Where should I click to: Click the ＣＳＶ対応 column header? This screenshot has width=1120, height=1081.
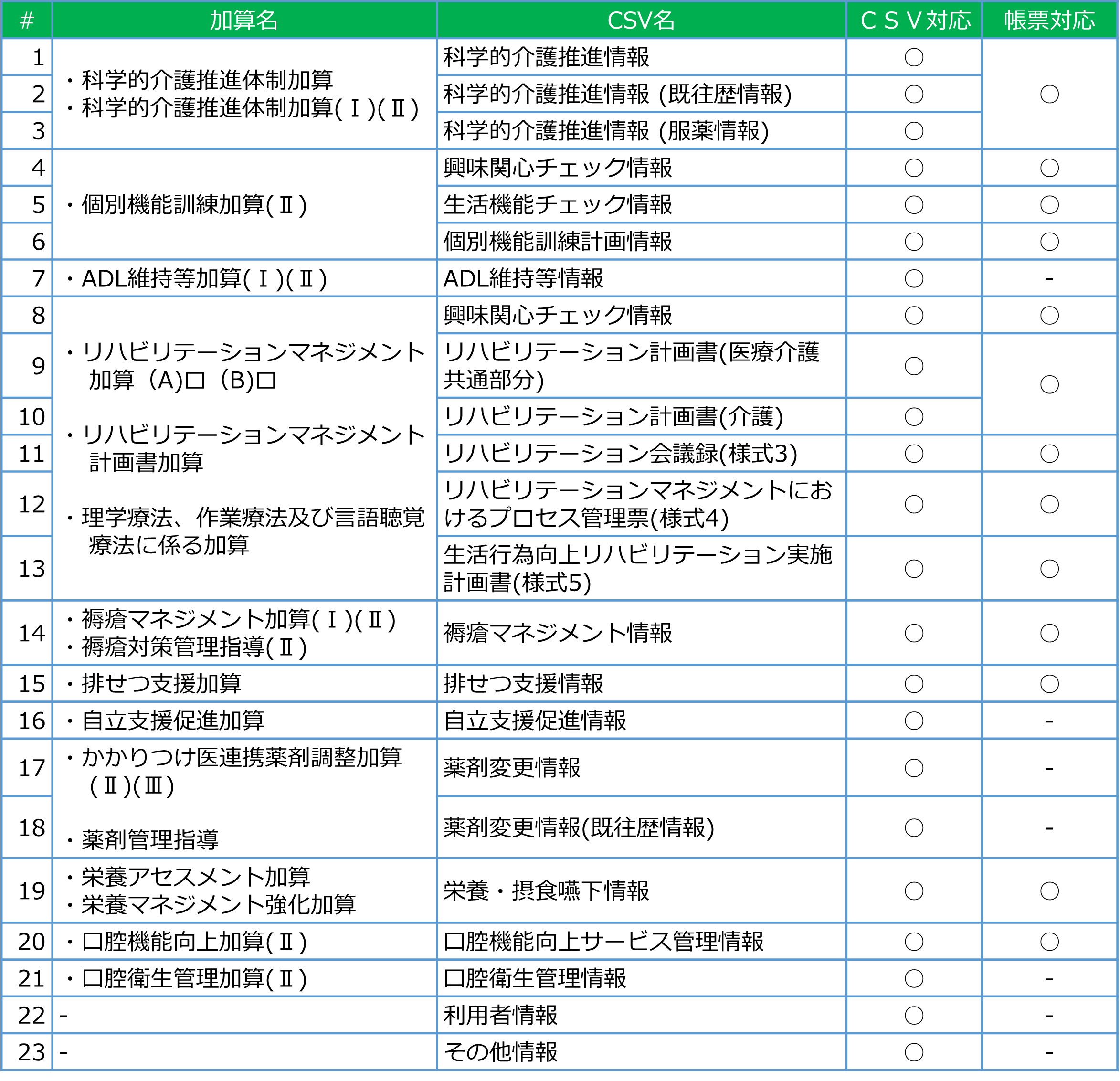tap(914, 21)
